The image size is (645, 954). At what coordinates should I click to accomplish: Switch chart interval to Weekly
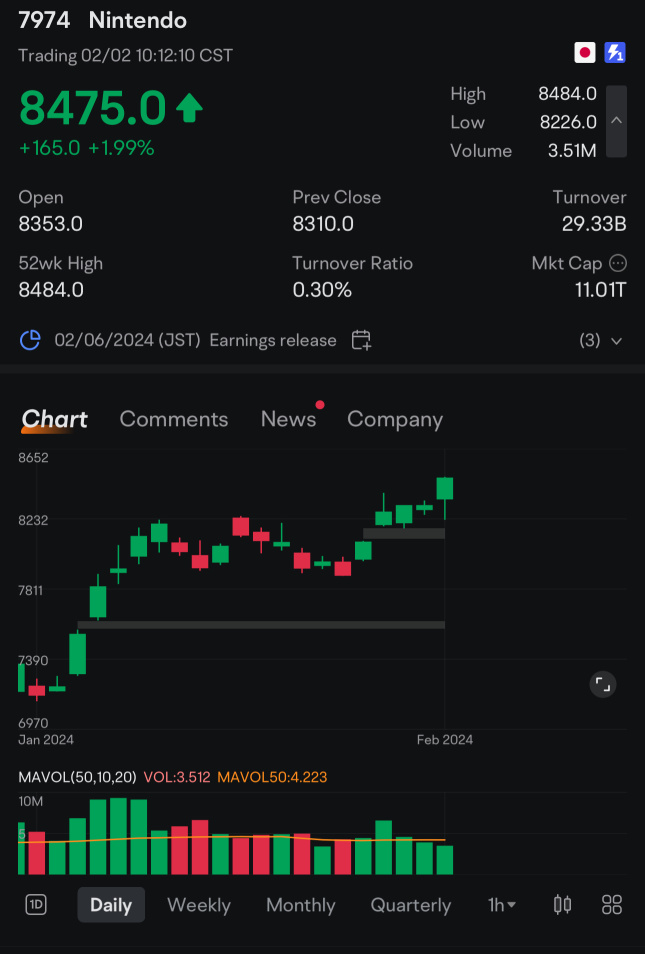[x=198, y=905]
